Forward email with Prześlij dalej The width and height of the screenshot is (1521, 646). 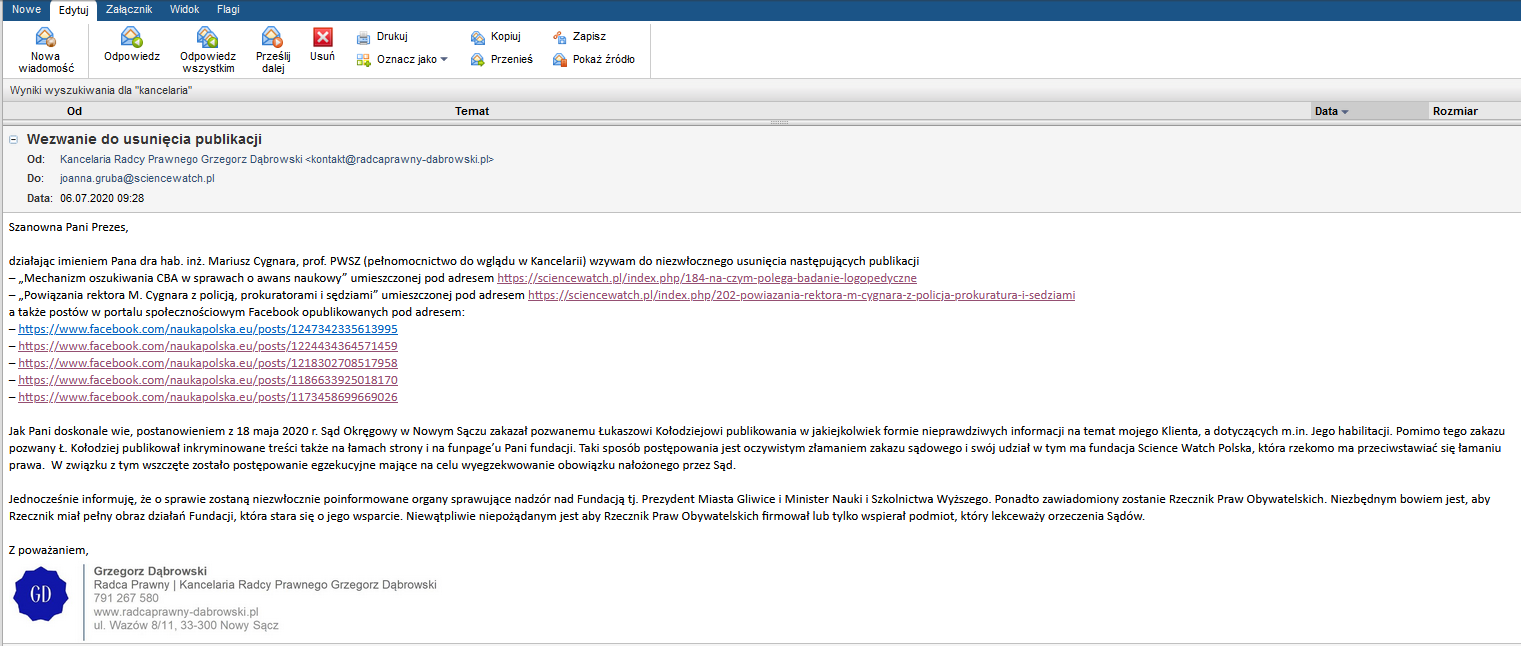pyautogui.click(x=273, y=38)
